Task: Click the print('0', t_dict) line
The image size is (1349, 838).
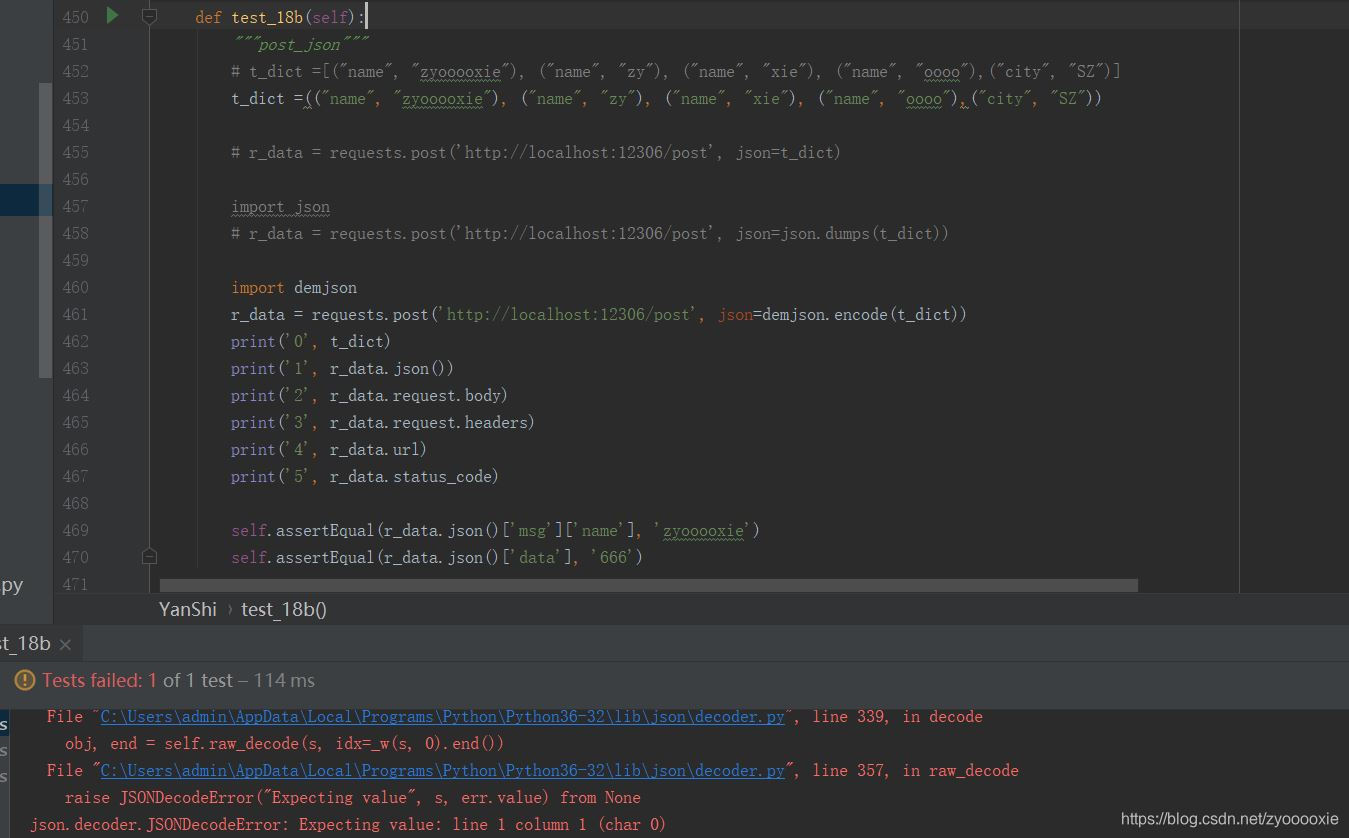Action: [311, 341]
